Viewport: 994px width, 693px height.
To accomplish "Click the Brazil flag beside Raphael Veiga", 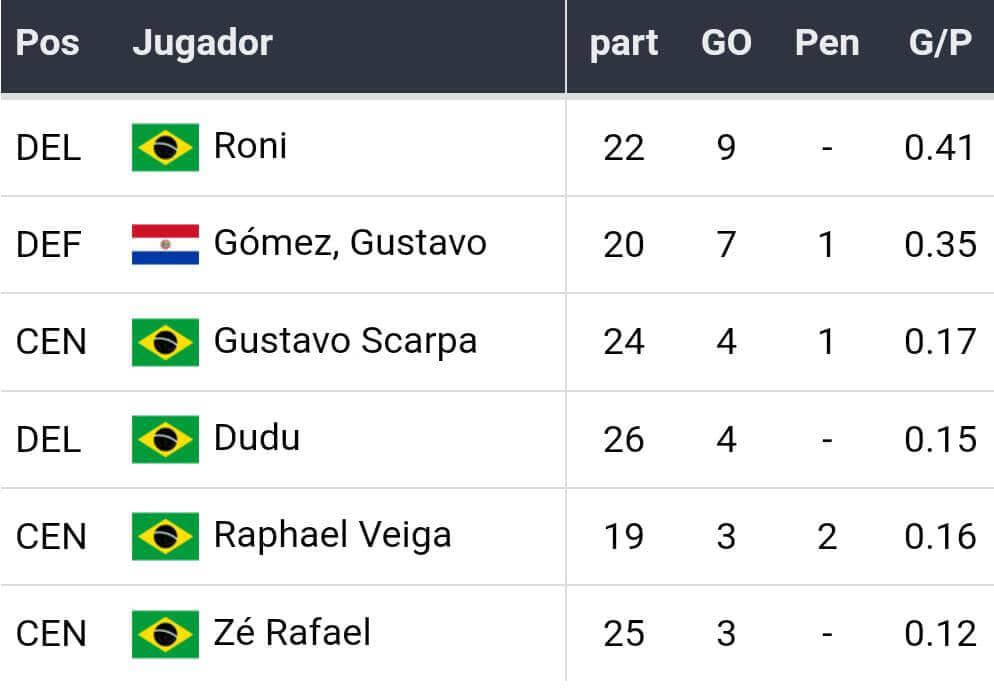I will (x=165, y=536).
